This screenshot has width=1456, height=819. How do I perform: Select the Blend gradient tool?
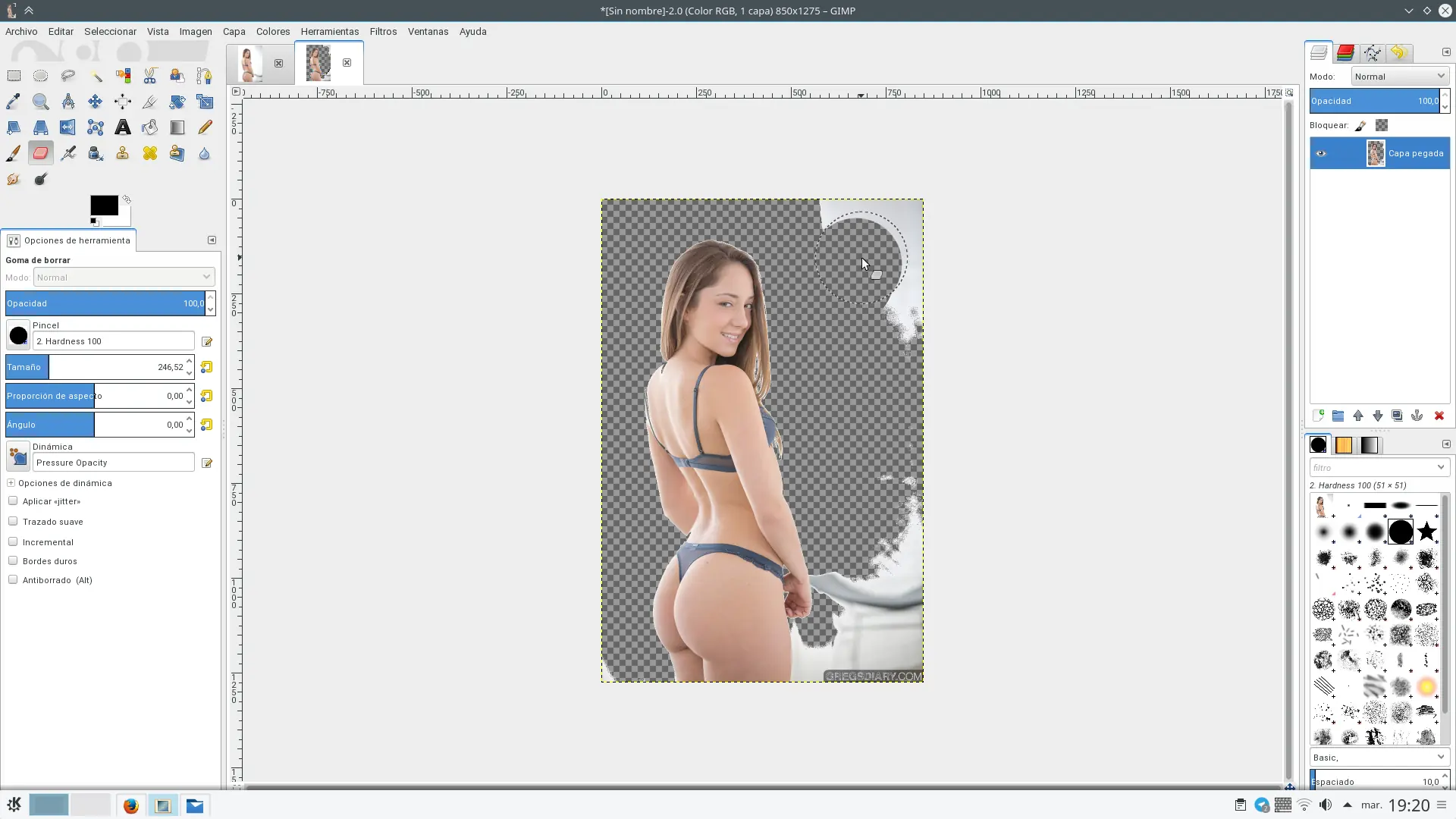177,127
